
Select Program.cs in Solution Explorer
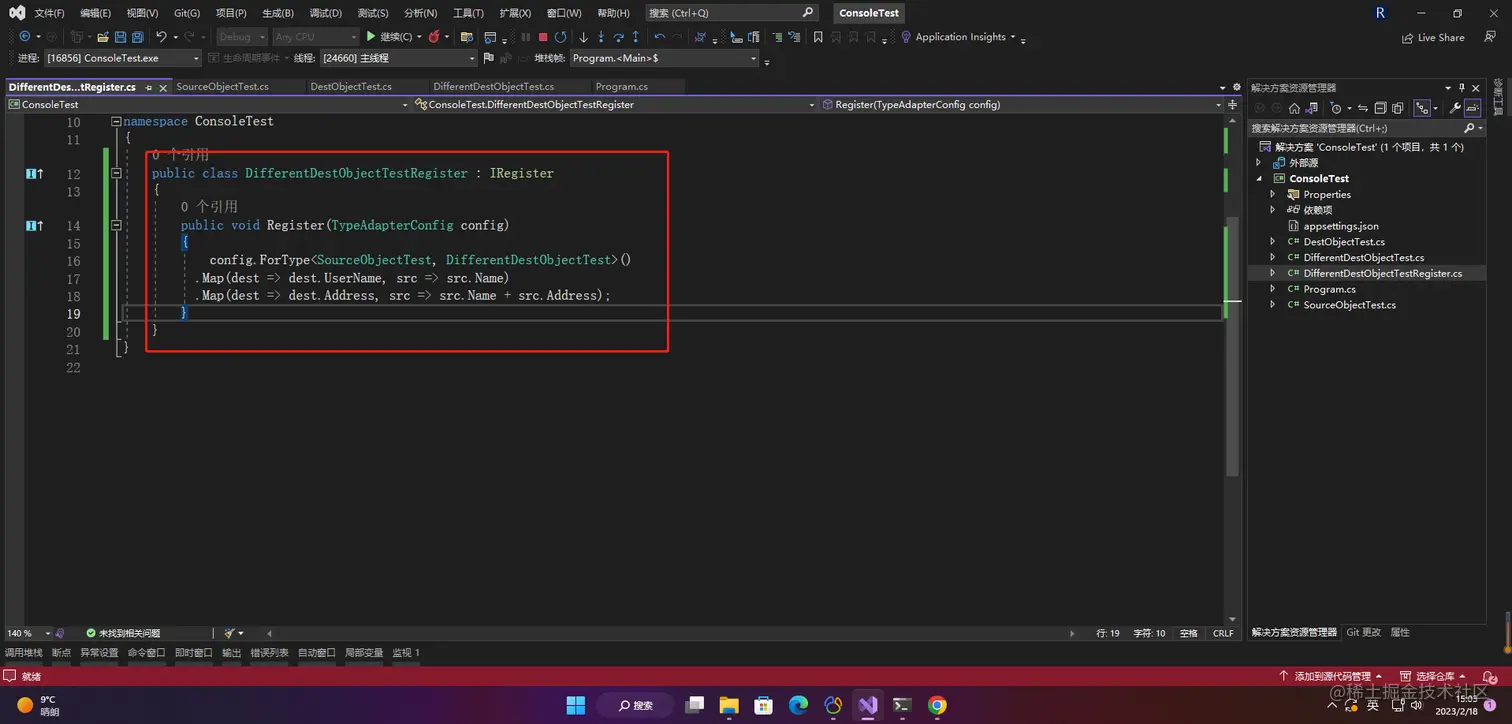[1329, 289]
